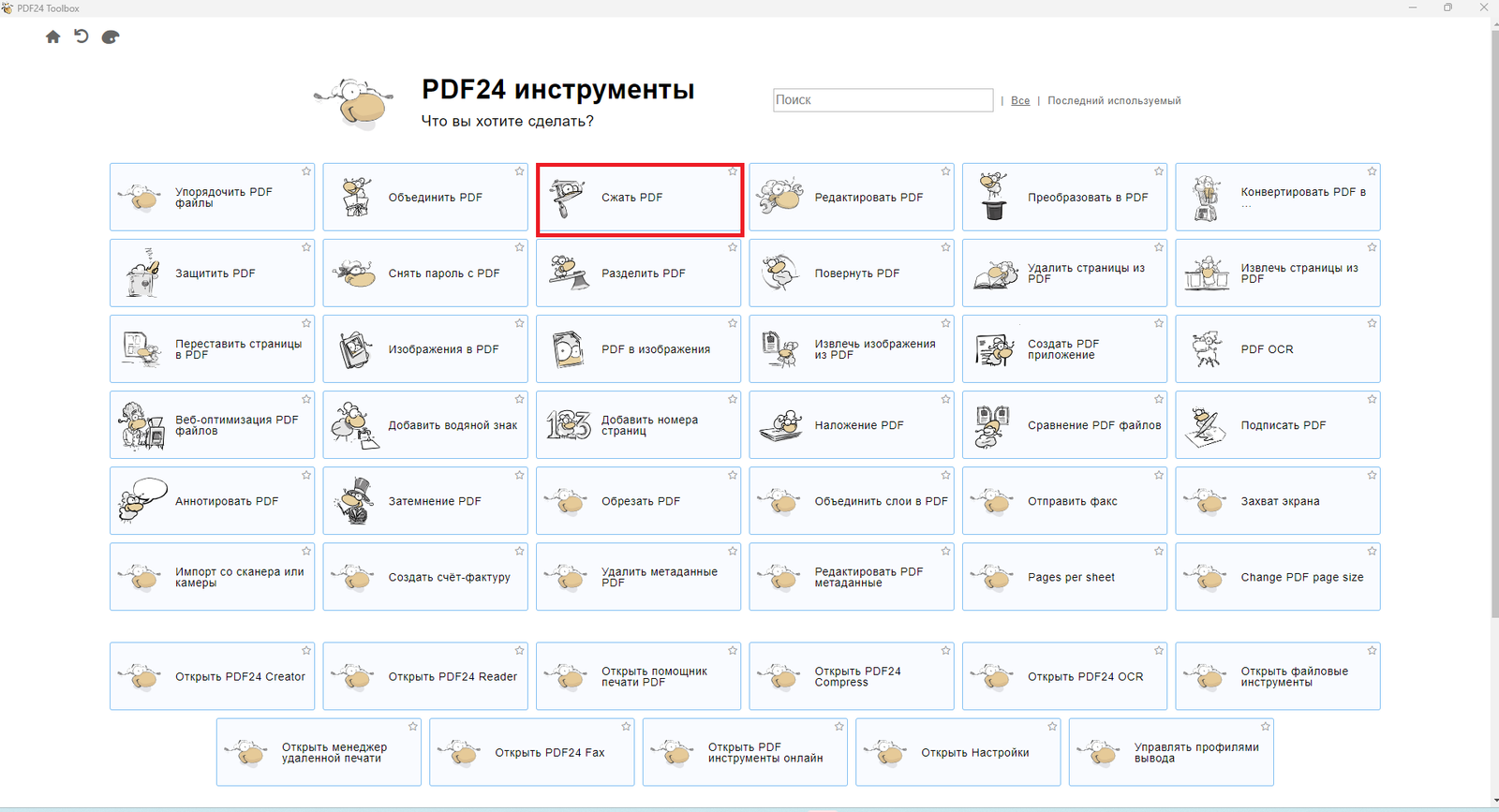Screen dimensions: 1499x812
Task: Open the Упорядочить PDF файлы tool
Action: 212,198
